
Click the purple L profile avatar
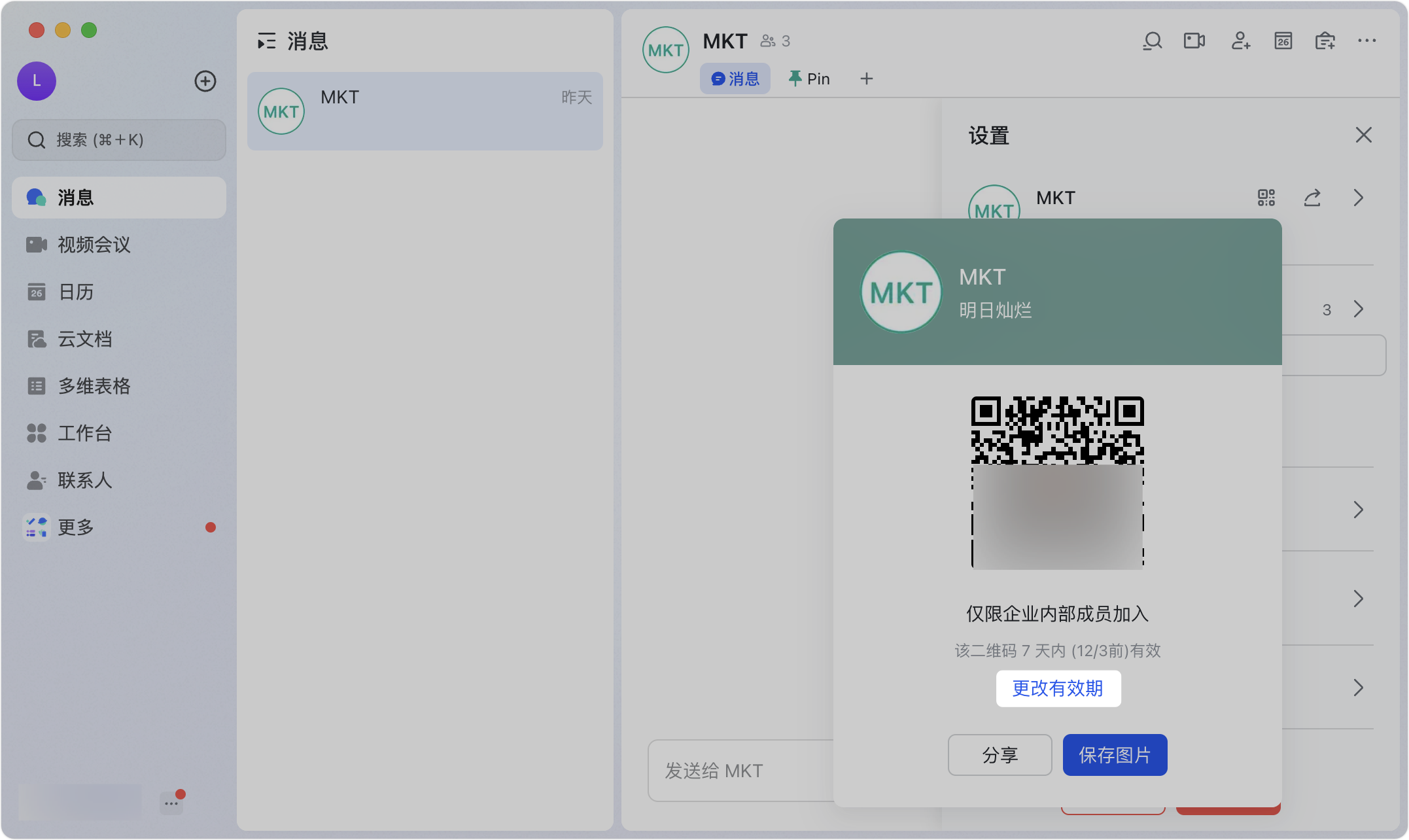point(37,81)
